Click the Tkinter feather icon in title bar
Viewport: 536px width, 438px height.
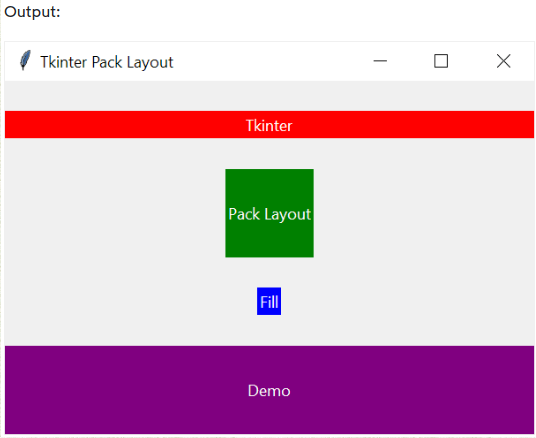[x=25, y=60]
